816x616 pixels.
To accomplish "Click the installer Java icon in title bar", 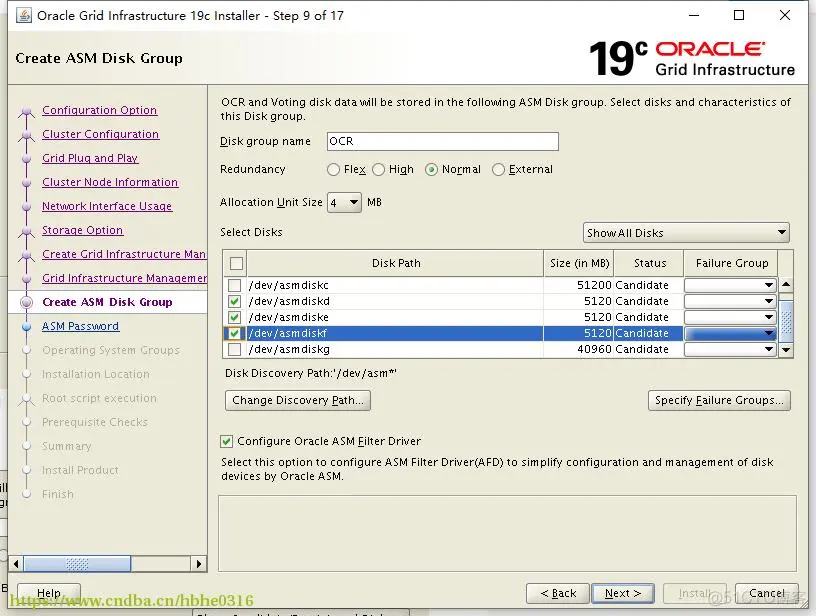I will click(x=24, y=16).
